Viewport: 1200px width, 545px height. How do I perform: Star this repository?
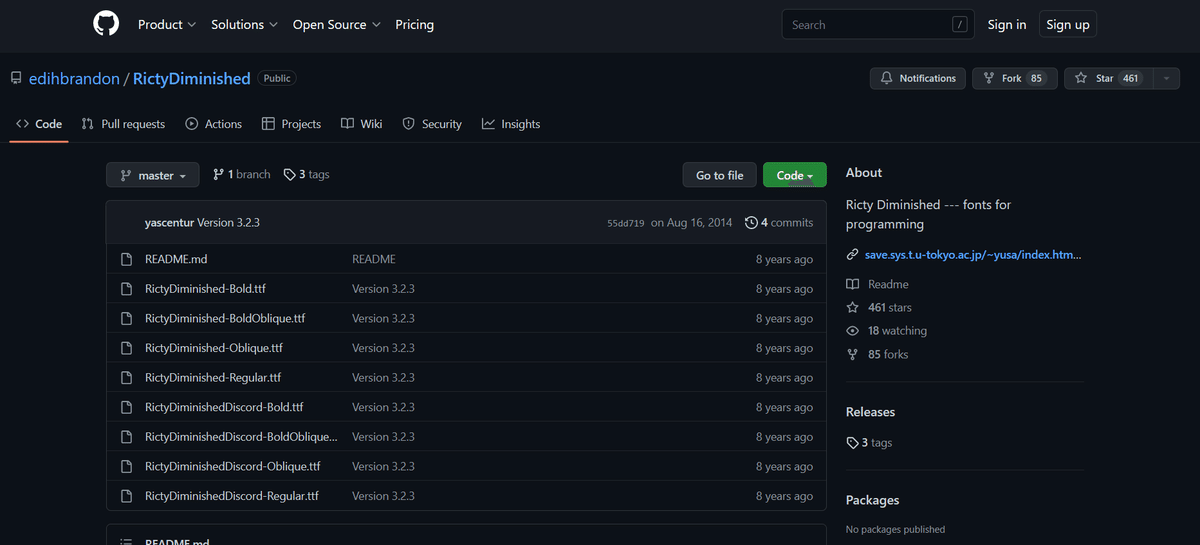click(1107, 78)
